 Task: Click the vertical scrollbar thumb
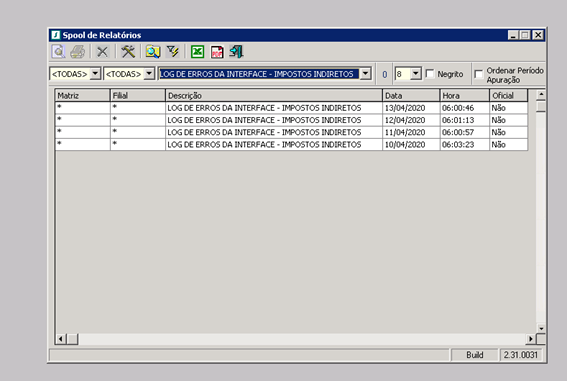point(541,107)
